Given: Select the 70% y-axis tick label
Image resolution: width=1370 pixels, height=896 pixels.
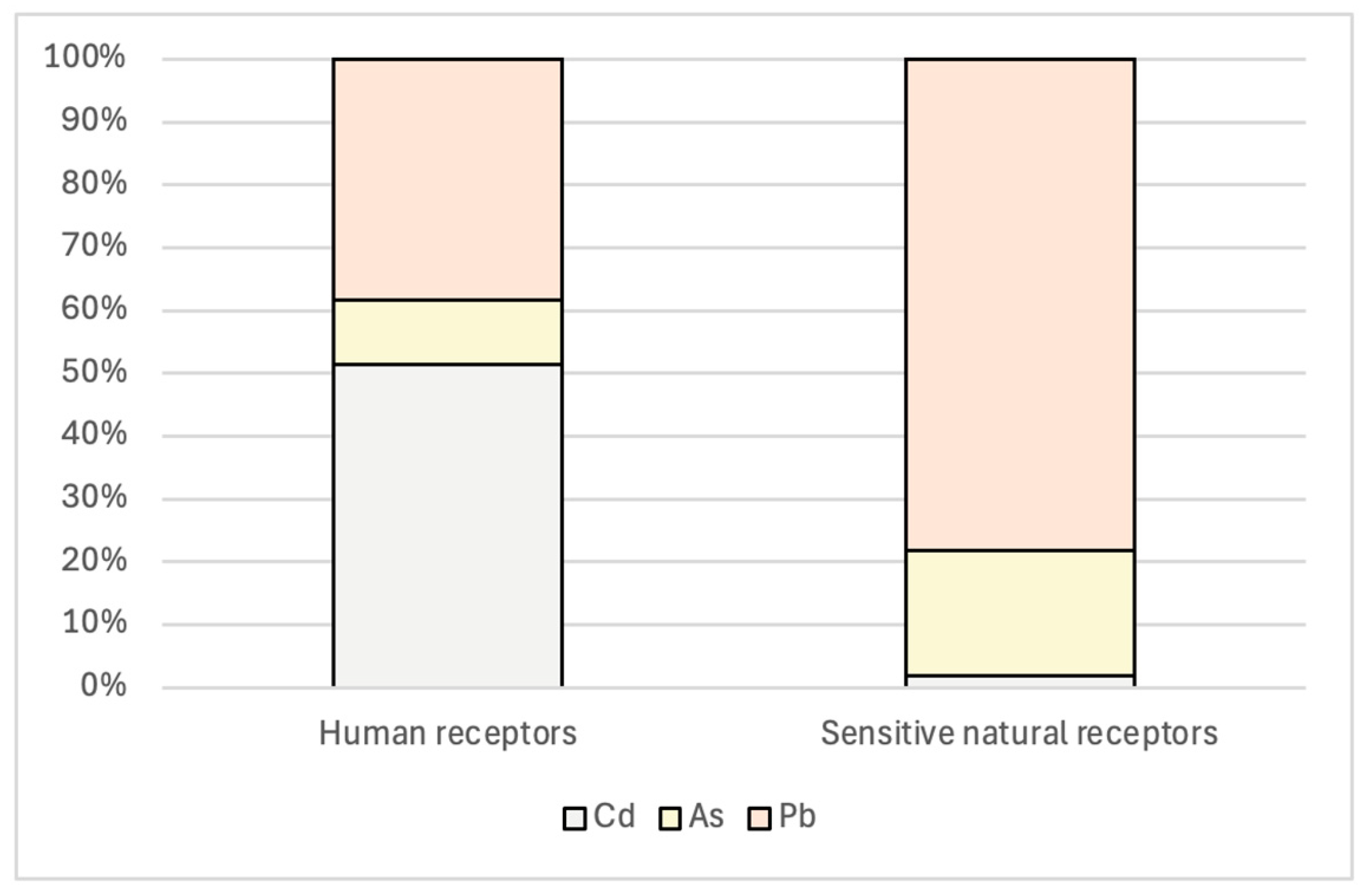Looking at the screenshot, I should [x=94, y=246].
